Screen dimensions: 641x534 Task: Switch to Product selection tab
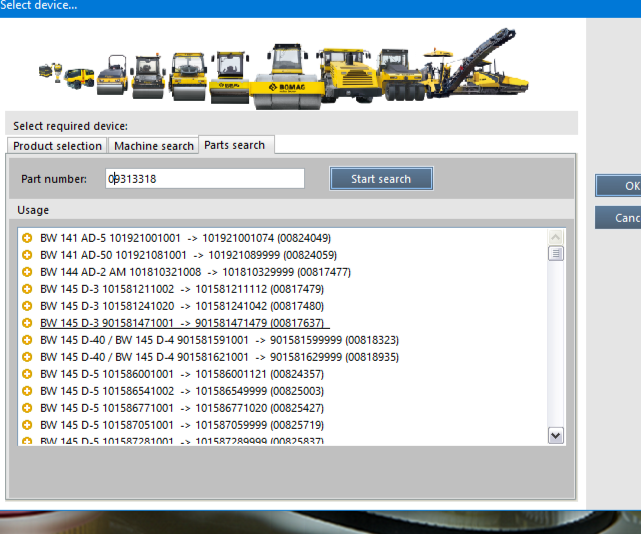click(57, 146)
